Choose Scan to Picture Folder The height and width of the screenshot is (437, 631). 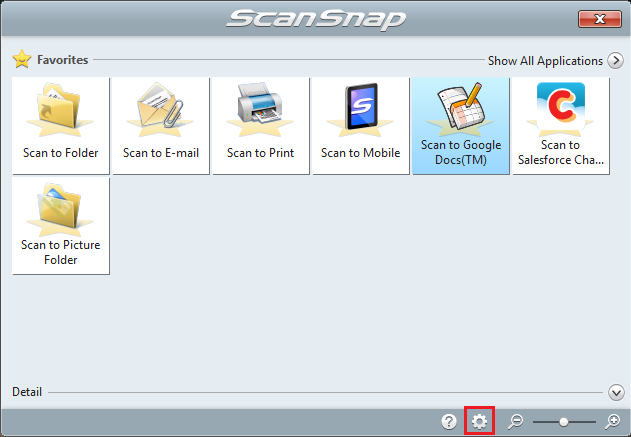[61, 226]
